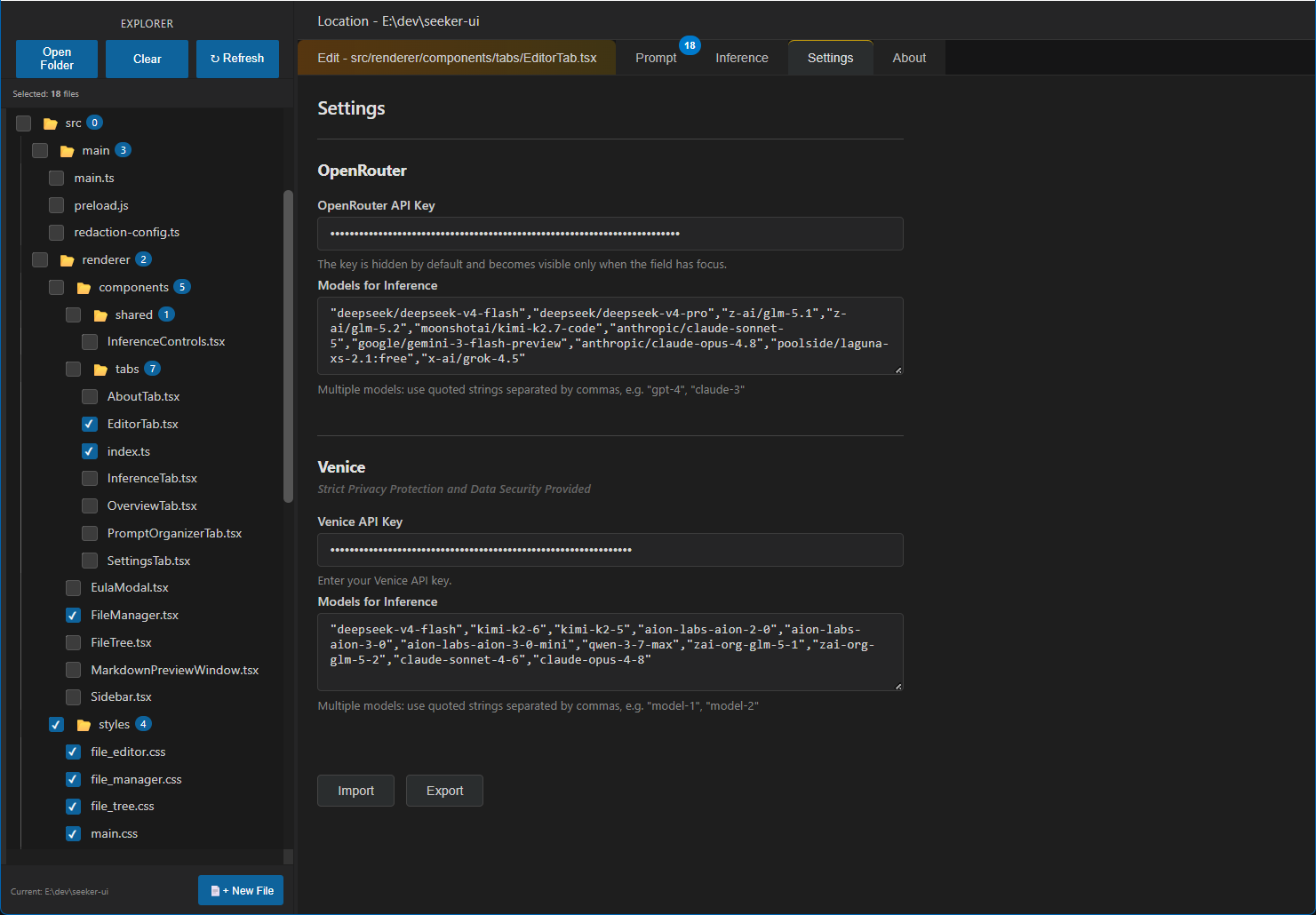The width and height of the screenshot is (1316, 915).
Task: Click the Venice Models for Inference textarea
Action: (610, 652)
